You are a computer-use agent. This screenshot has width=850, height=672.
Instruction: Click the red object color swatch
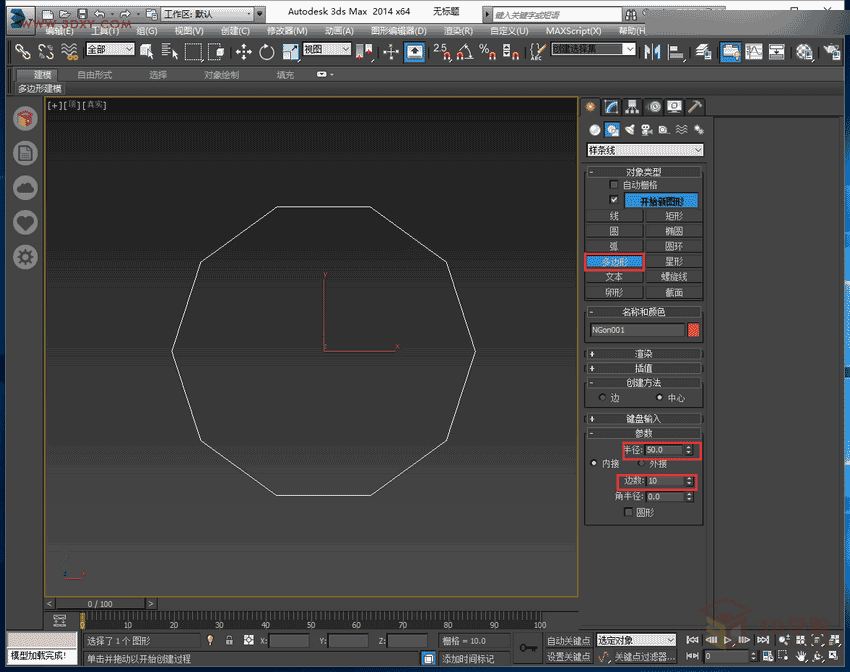(694, 329)
